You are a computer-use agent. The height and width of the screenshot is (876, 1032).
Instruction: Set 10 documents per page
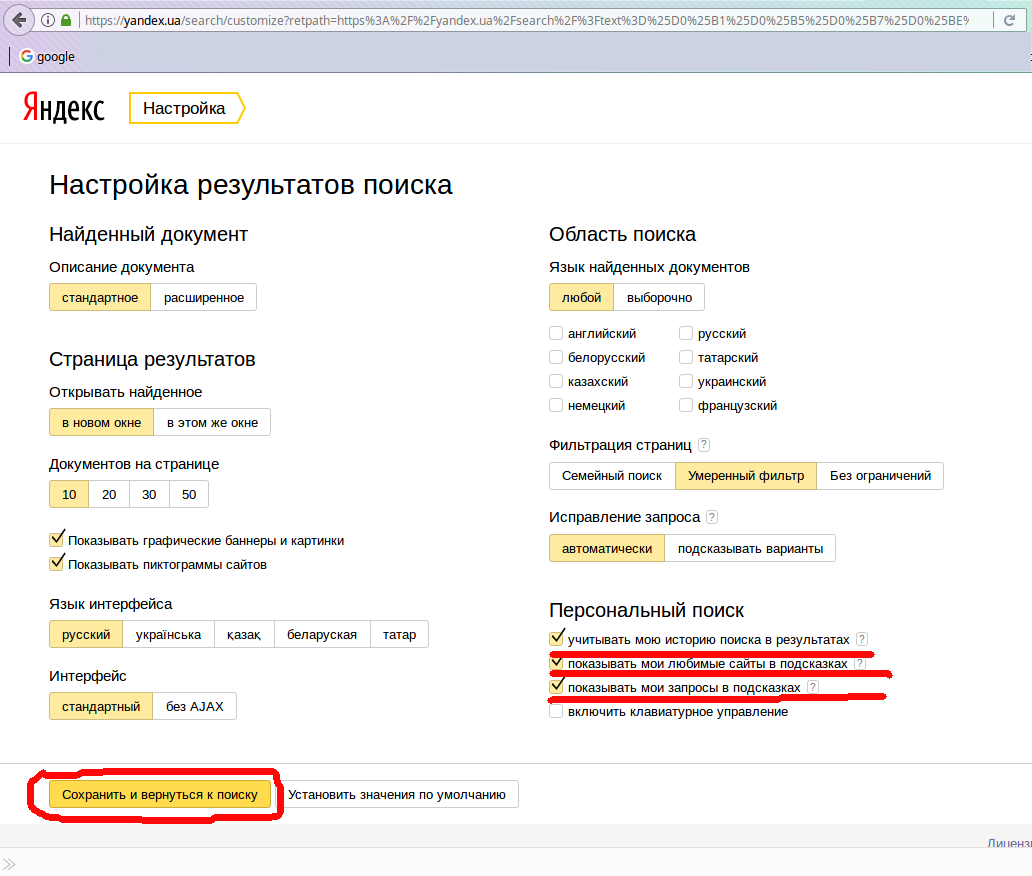(69, 494)
